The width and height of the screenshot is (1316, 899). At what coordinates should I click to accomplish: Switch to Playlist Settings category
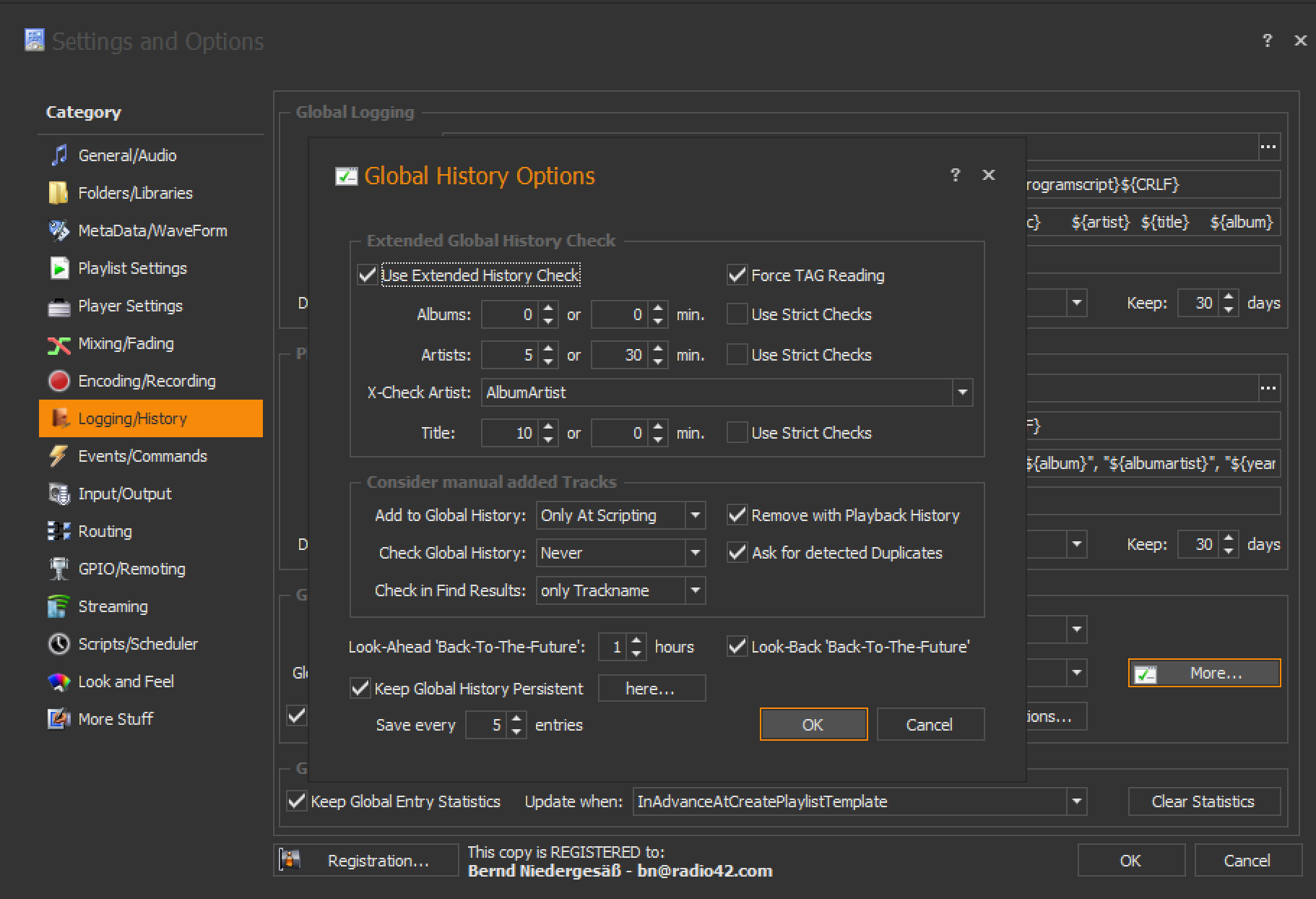point(132,268)
